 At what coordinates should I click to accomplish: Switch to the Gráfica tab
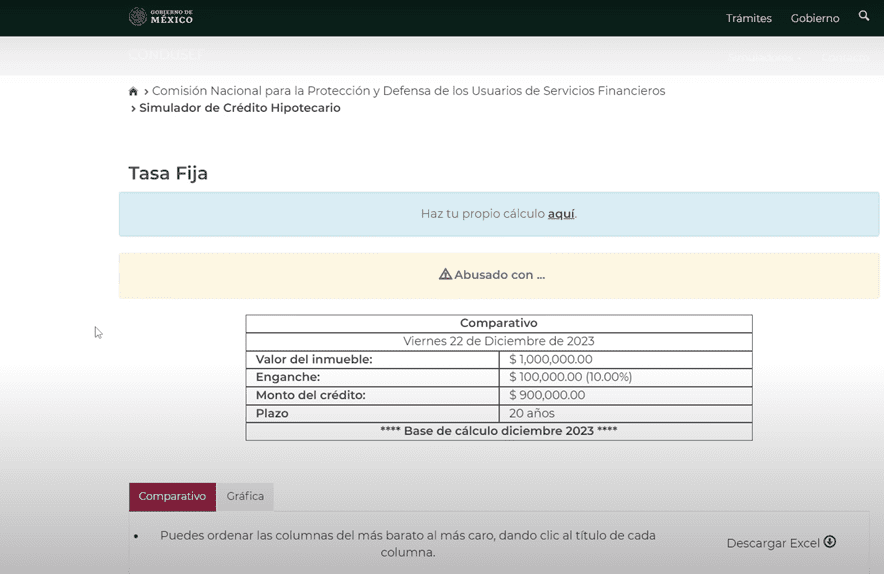point(245,496)
